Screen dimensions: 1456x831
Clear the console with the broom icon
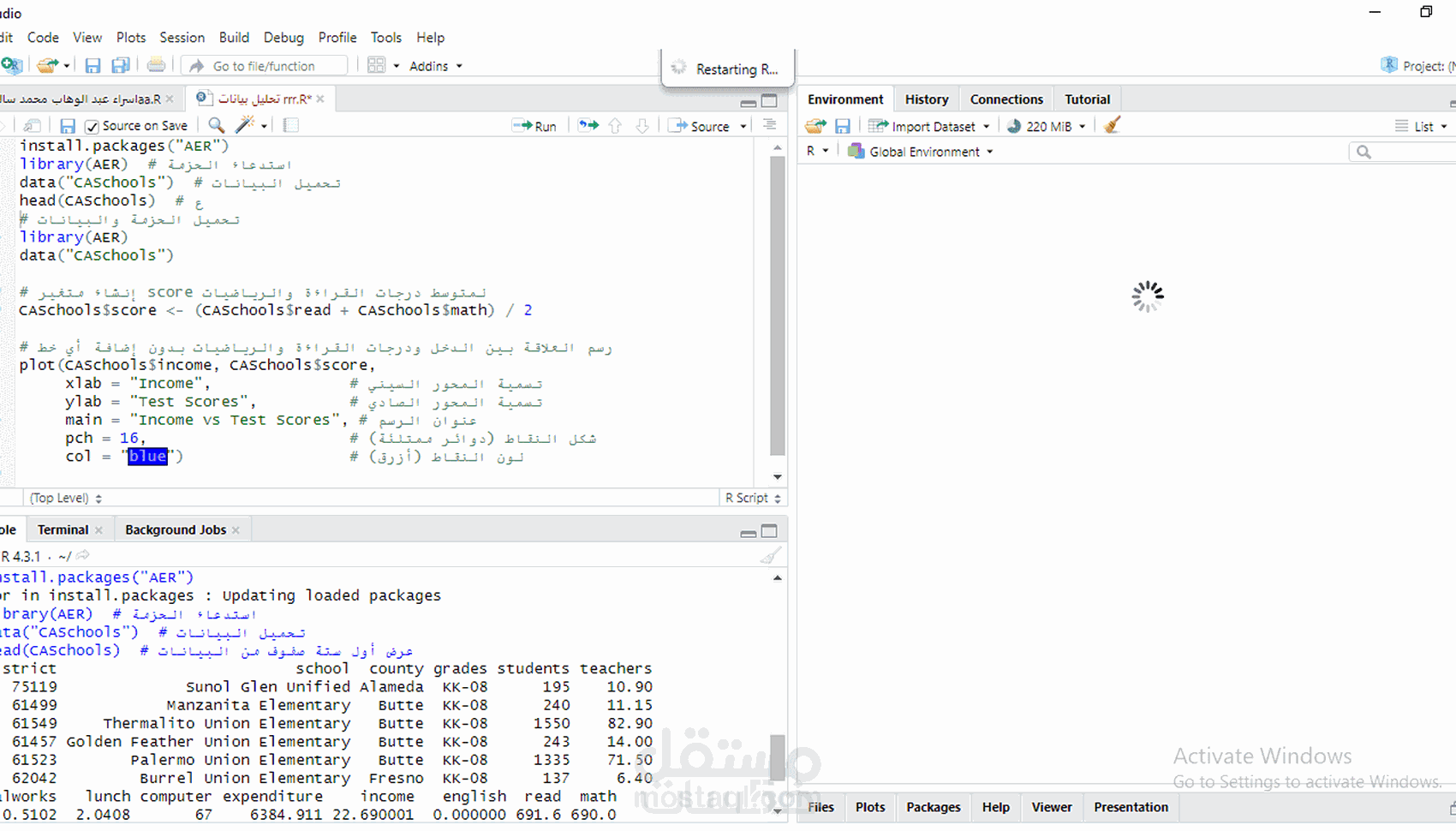tap(770, 556)
